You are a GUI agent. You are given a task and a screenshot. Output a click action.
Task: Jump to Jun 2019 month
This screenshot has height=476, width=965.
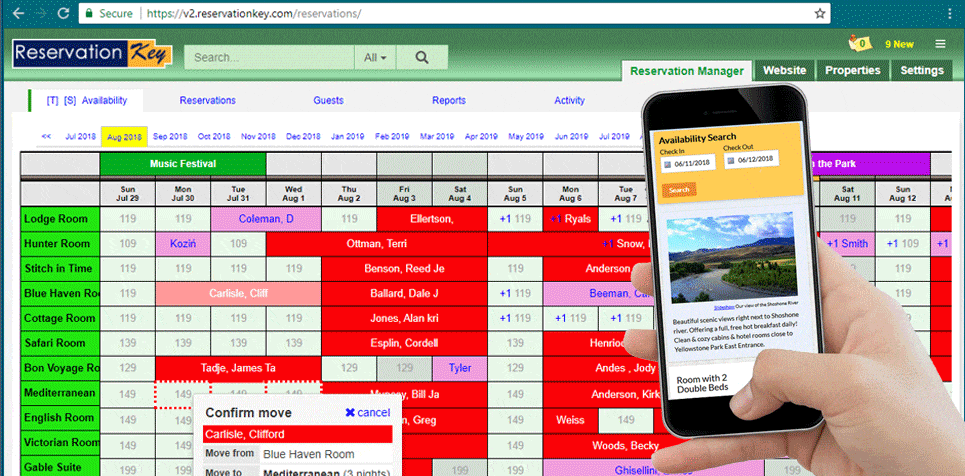click(x=571, y=137)
